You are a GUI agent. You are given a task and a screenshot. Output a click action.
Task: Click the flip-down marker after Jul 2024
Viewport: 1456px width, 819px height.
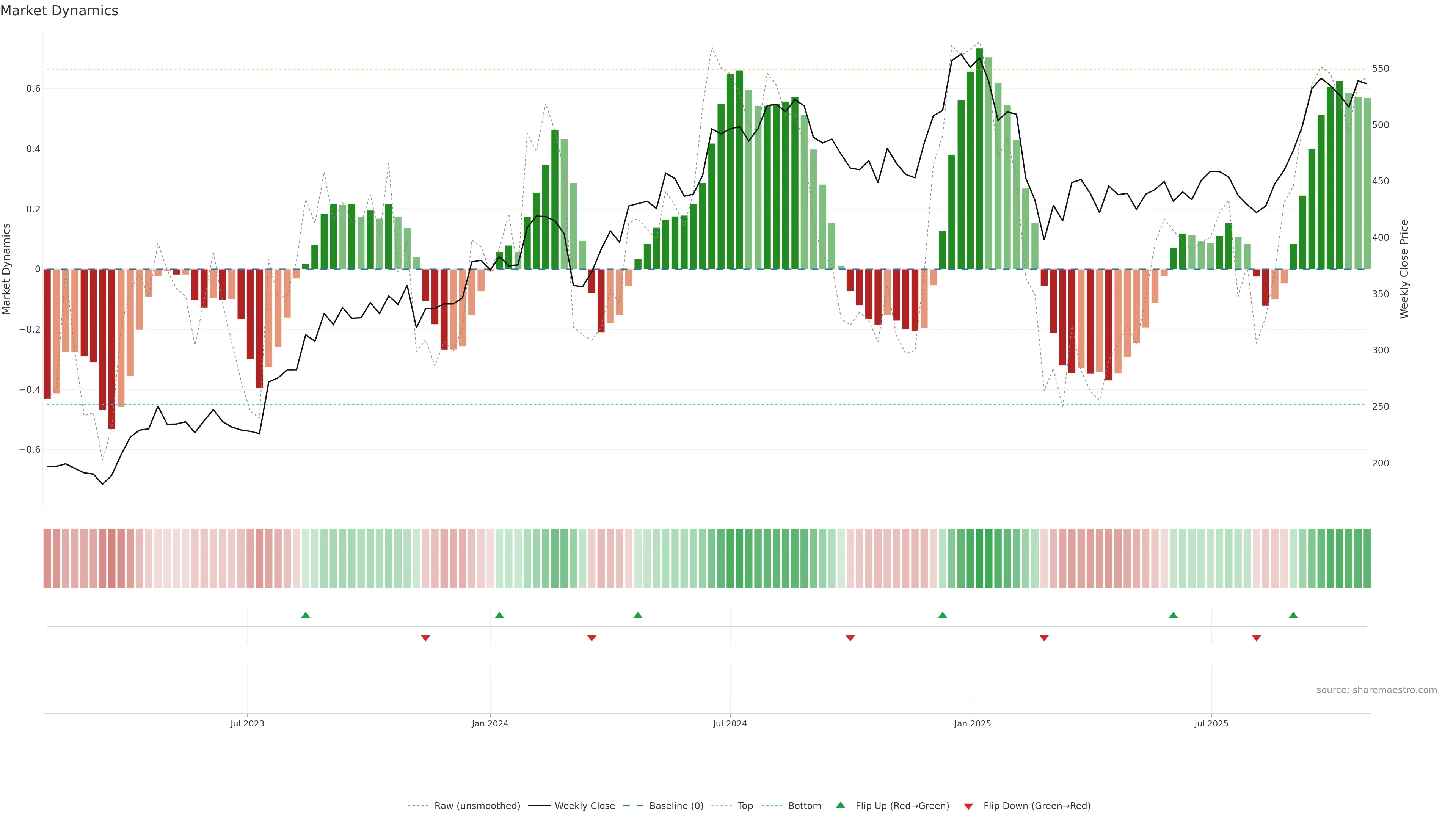point(850,638)
